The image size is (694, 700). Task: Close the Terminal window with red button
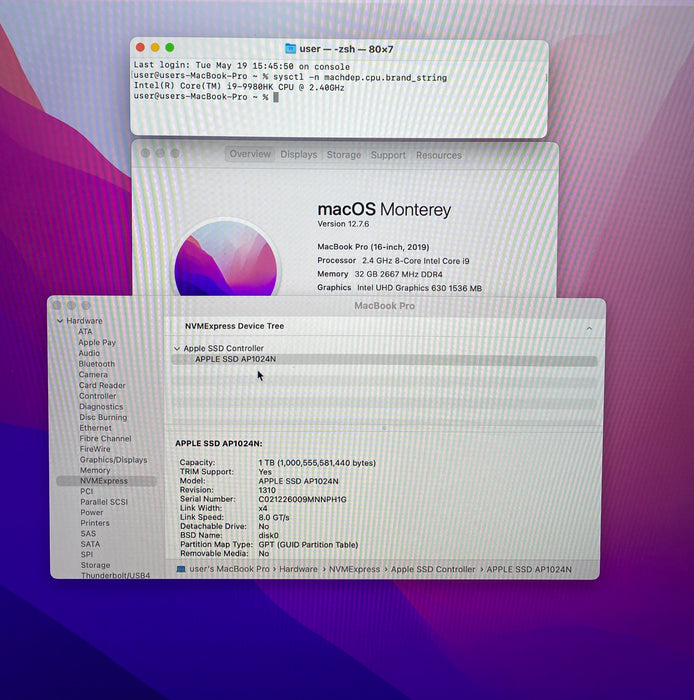[x=140, y=47]
